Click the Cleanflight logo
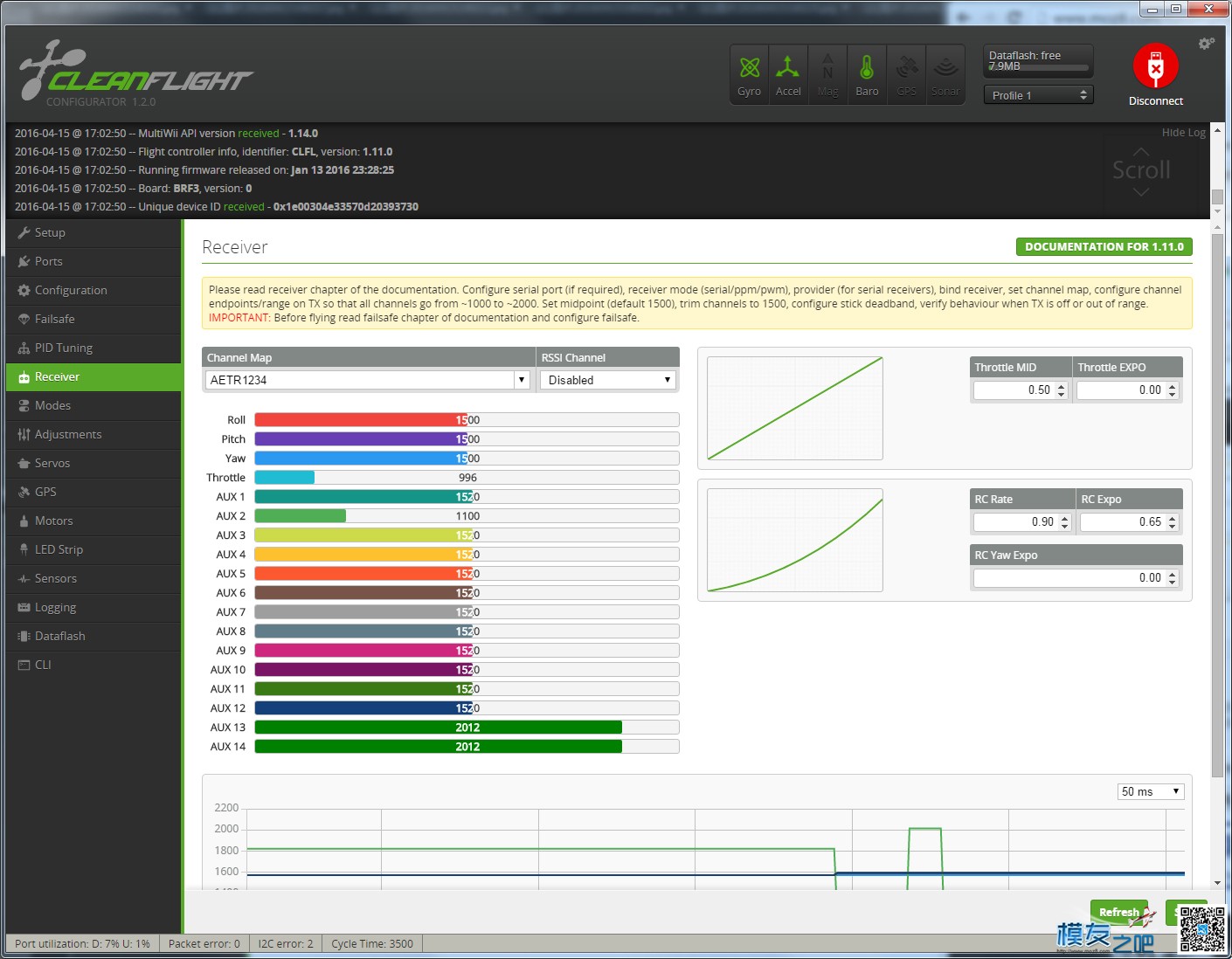Image resolution: width=1232 pixels, height=959 pixels. tap(135, 73)
